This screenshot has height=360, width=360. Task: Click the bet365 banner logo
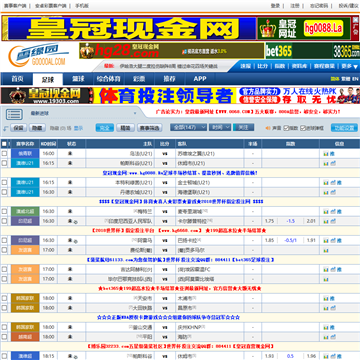tap(279, 51)
